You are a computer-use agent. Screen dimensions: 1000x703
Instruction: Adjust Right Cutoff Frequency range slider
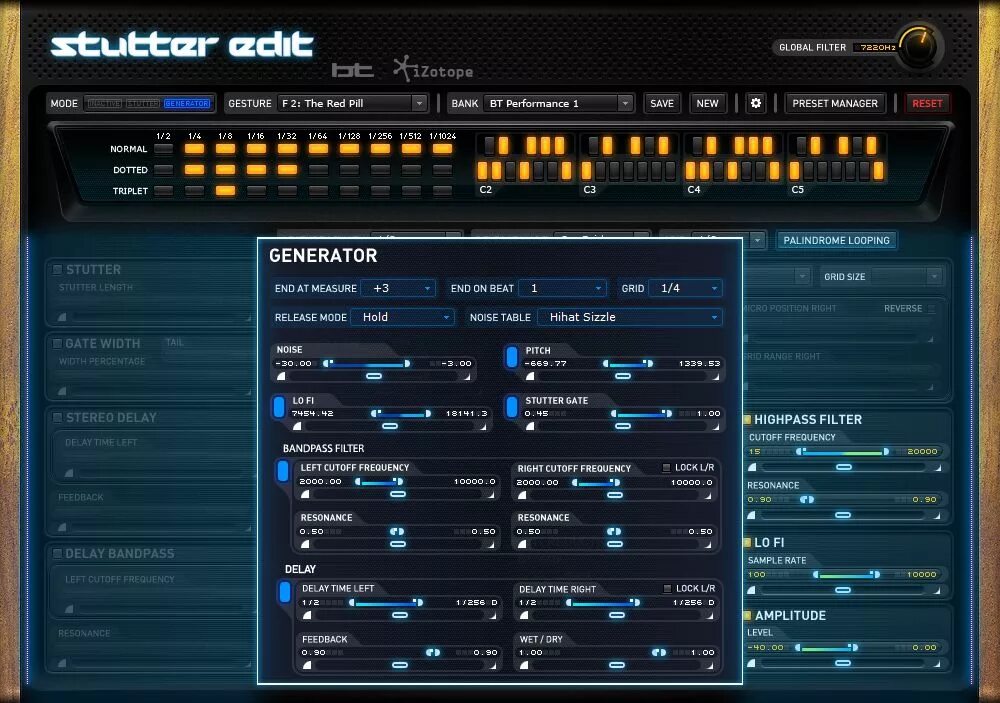click(x=596, y=483)
